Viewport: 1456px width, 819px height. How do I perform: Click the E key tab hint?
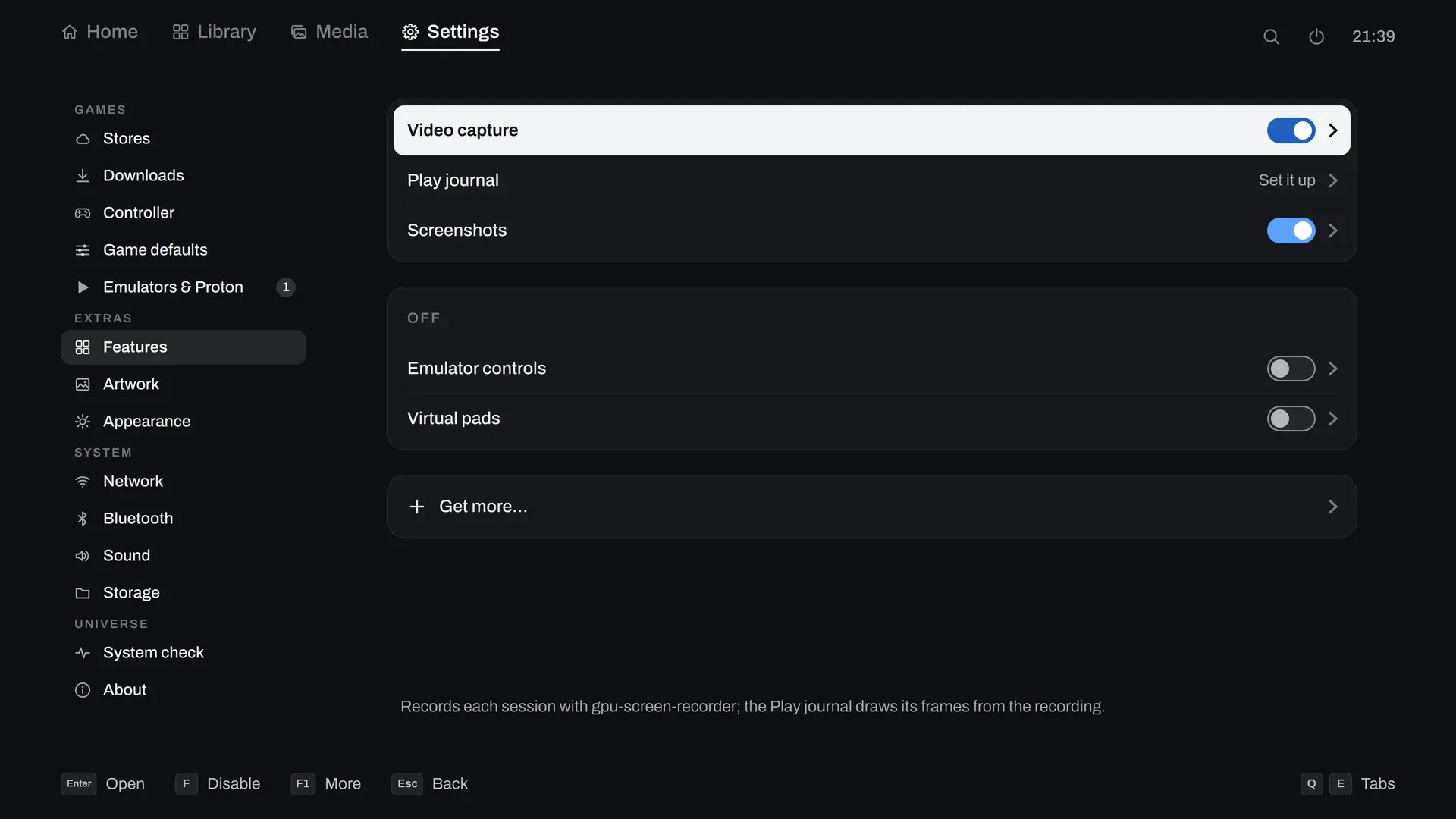click(1341, 784)
